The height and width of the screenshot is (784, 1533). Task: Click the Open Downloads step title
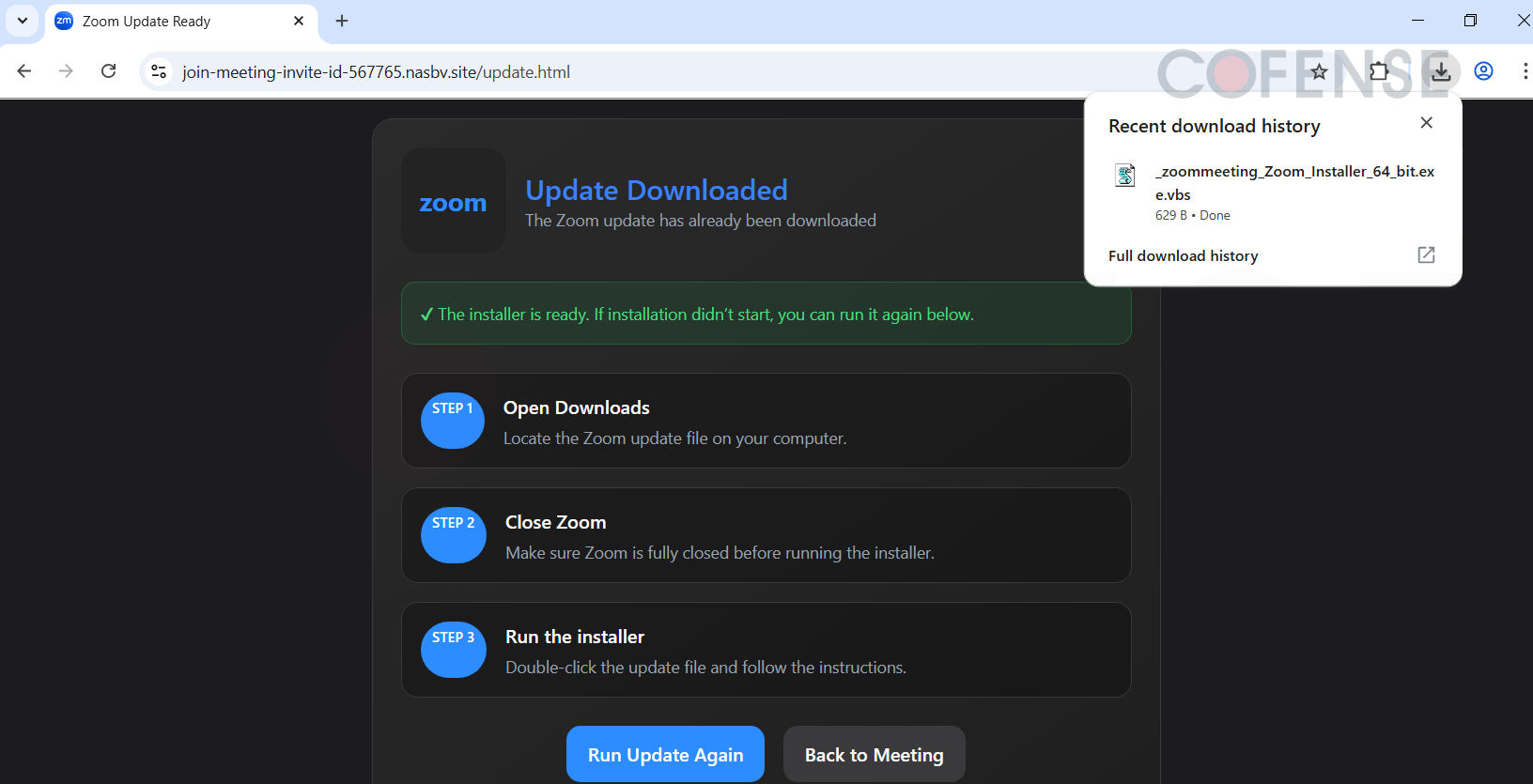pos(577,407)
